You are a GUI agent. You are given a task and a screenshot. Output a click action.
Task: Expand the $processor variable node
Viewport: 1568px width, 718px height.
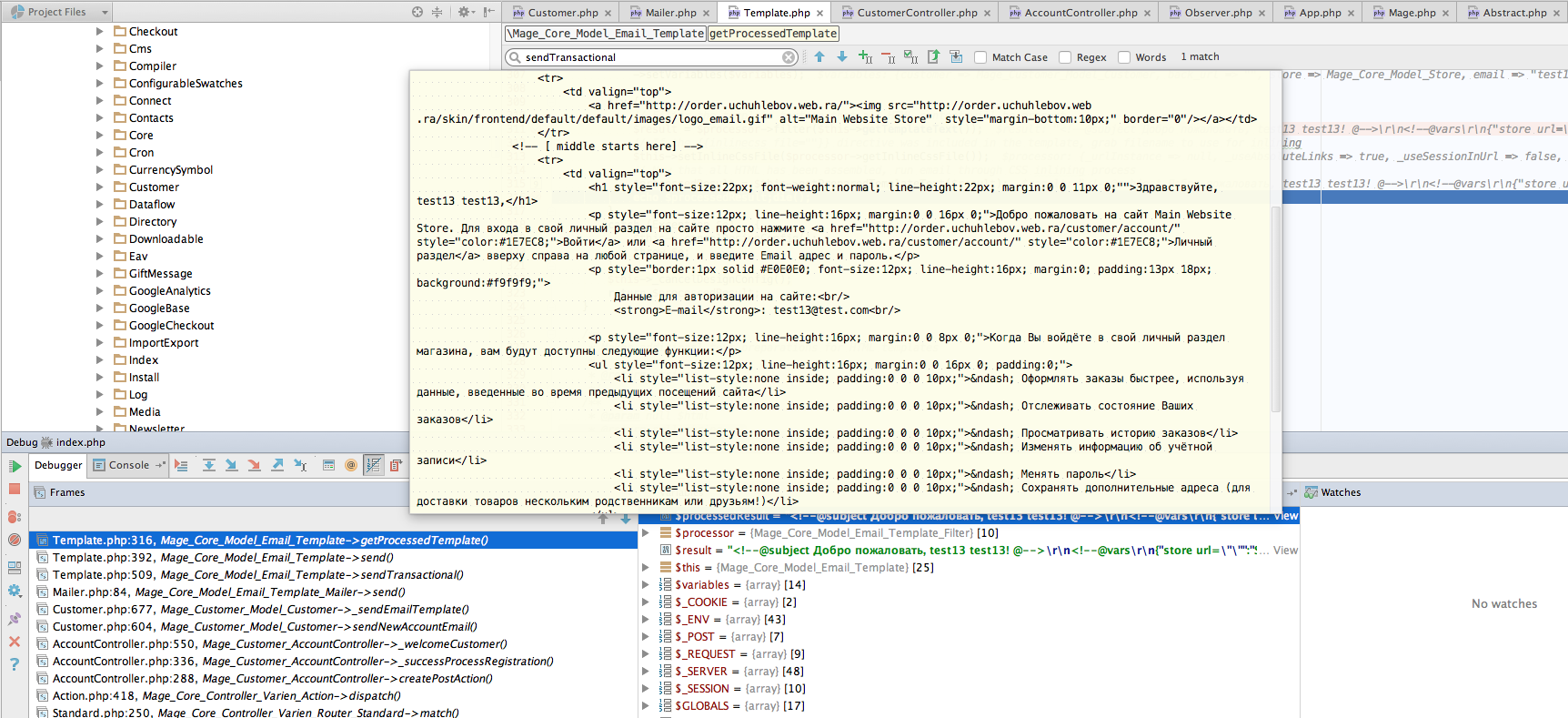646,532
